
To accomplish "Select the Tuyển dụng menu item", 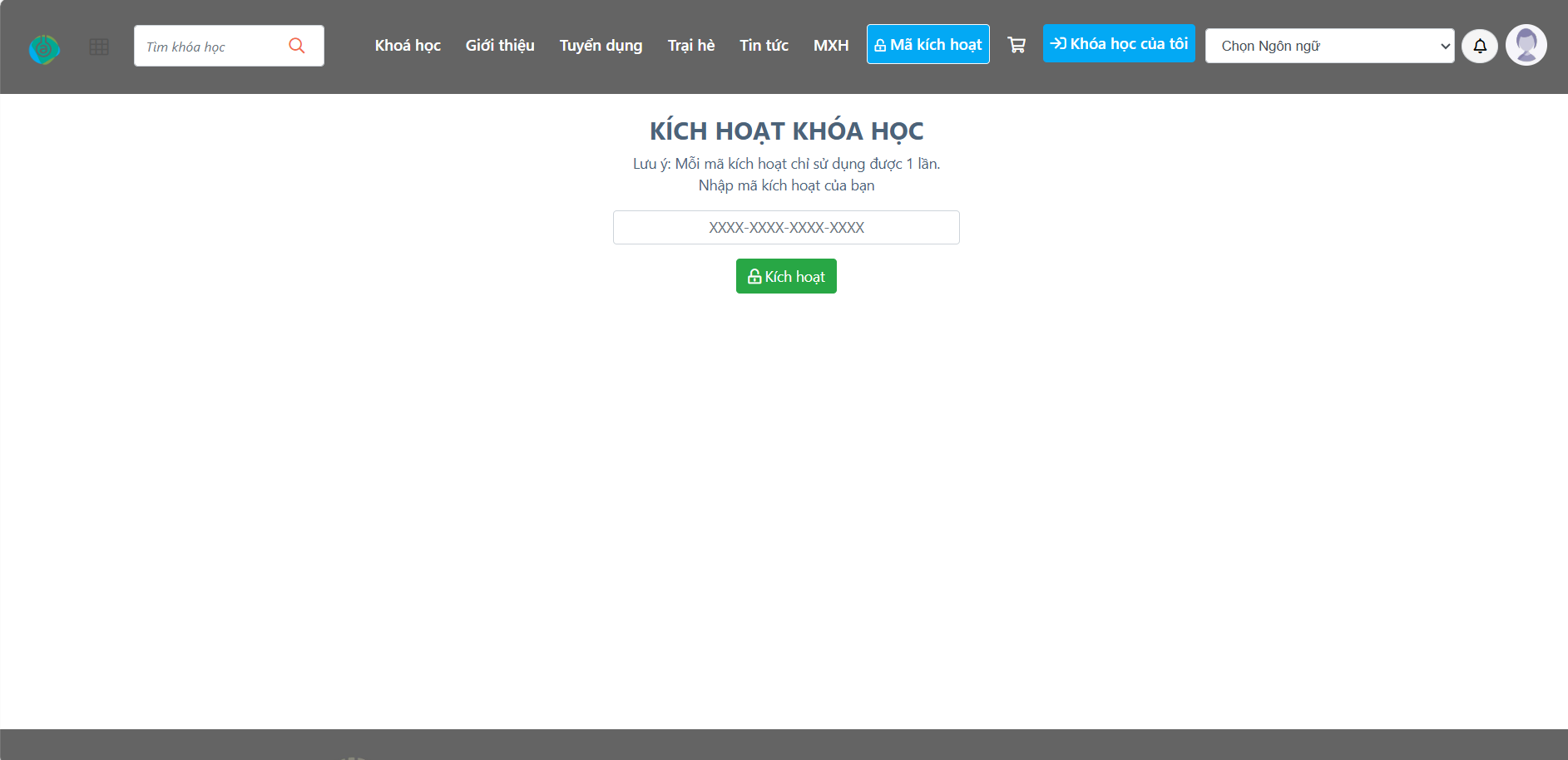I will (601, 46).
